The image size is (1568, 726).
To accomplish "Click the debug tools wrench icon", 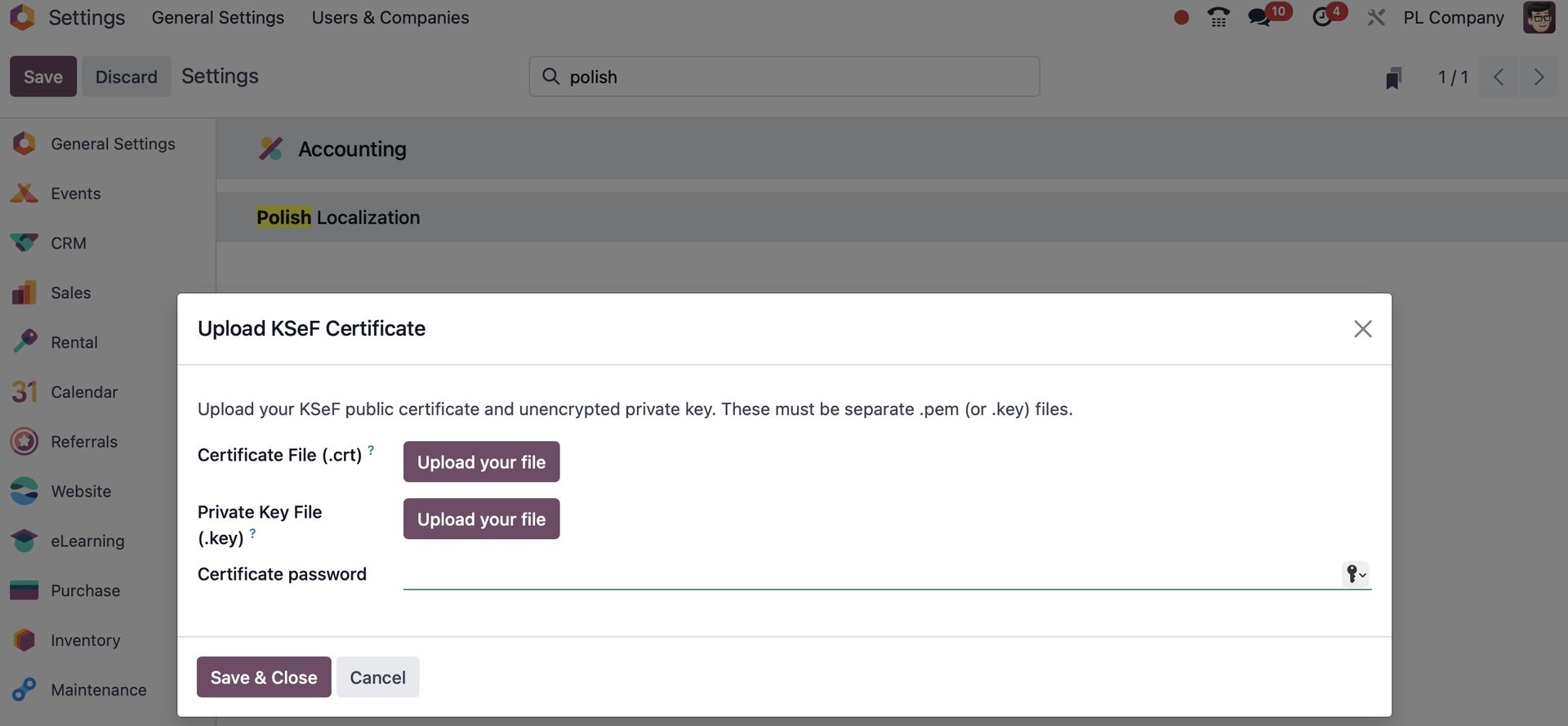I will pyautogui.click(x=1376, y=17).
